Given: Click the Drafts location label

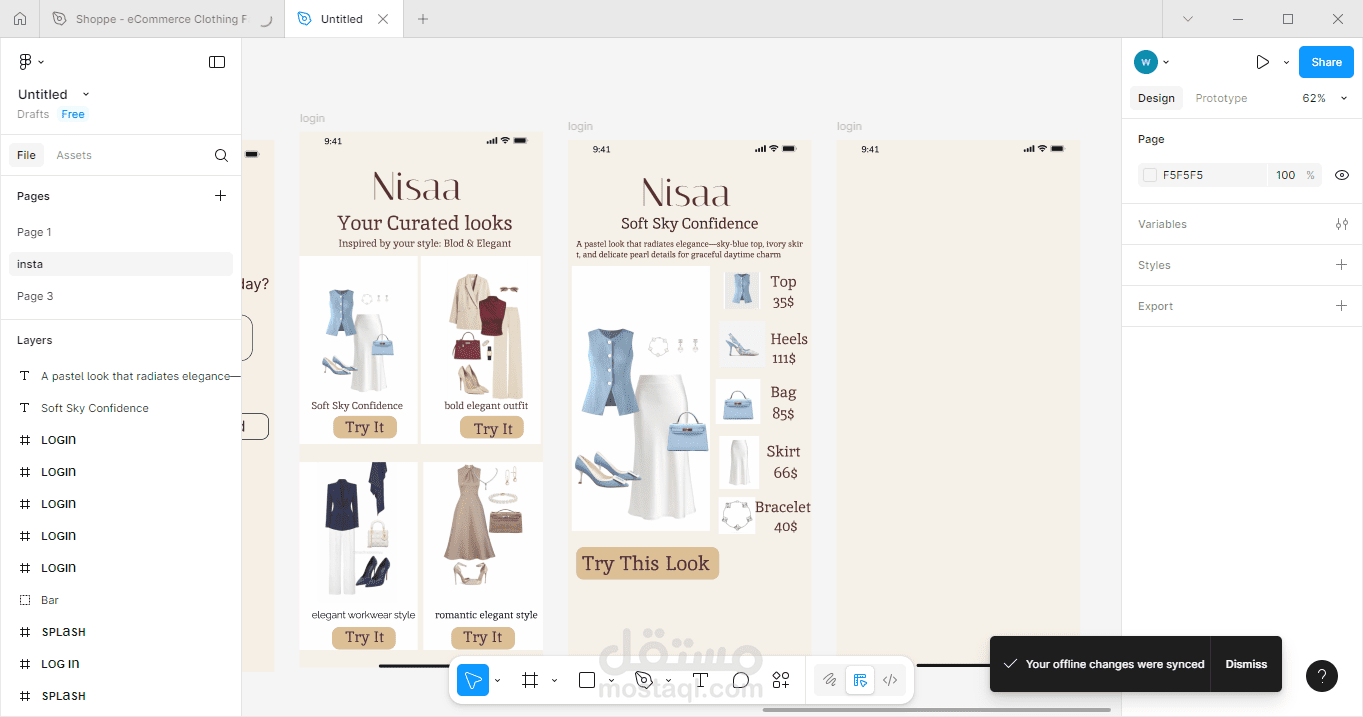Looking at the screenshot, I should click(x=33, y=114).
